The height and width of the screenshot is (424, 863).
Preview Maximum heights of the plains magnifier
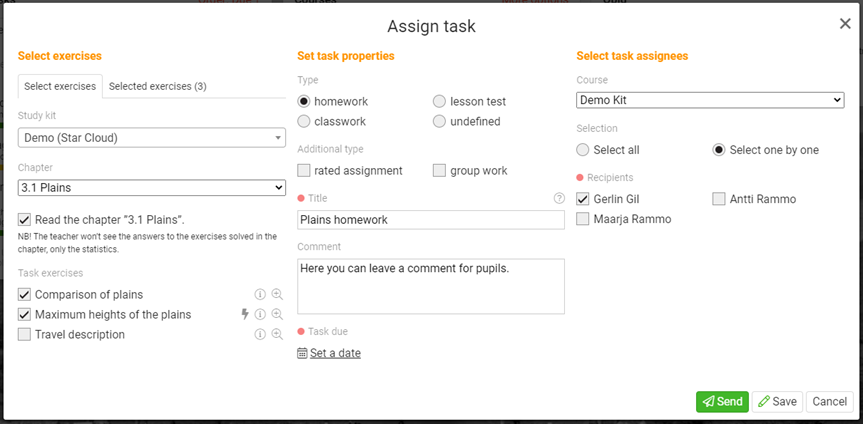point(277,315)
